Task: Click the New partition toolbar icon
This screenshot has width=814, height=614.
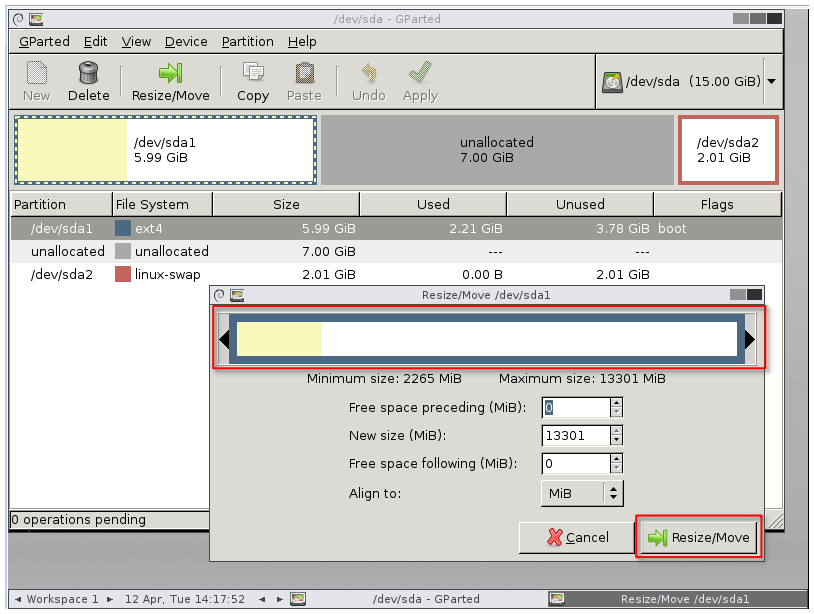Action: pyautogui.click(x=36, y=73)
